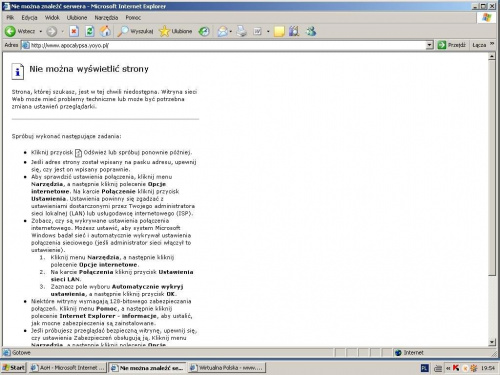
Task: Click the keyboard icon beside the tray
Action: click(438, 368)
